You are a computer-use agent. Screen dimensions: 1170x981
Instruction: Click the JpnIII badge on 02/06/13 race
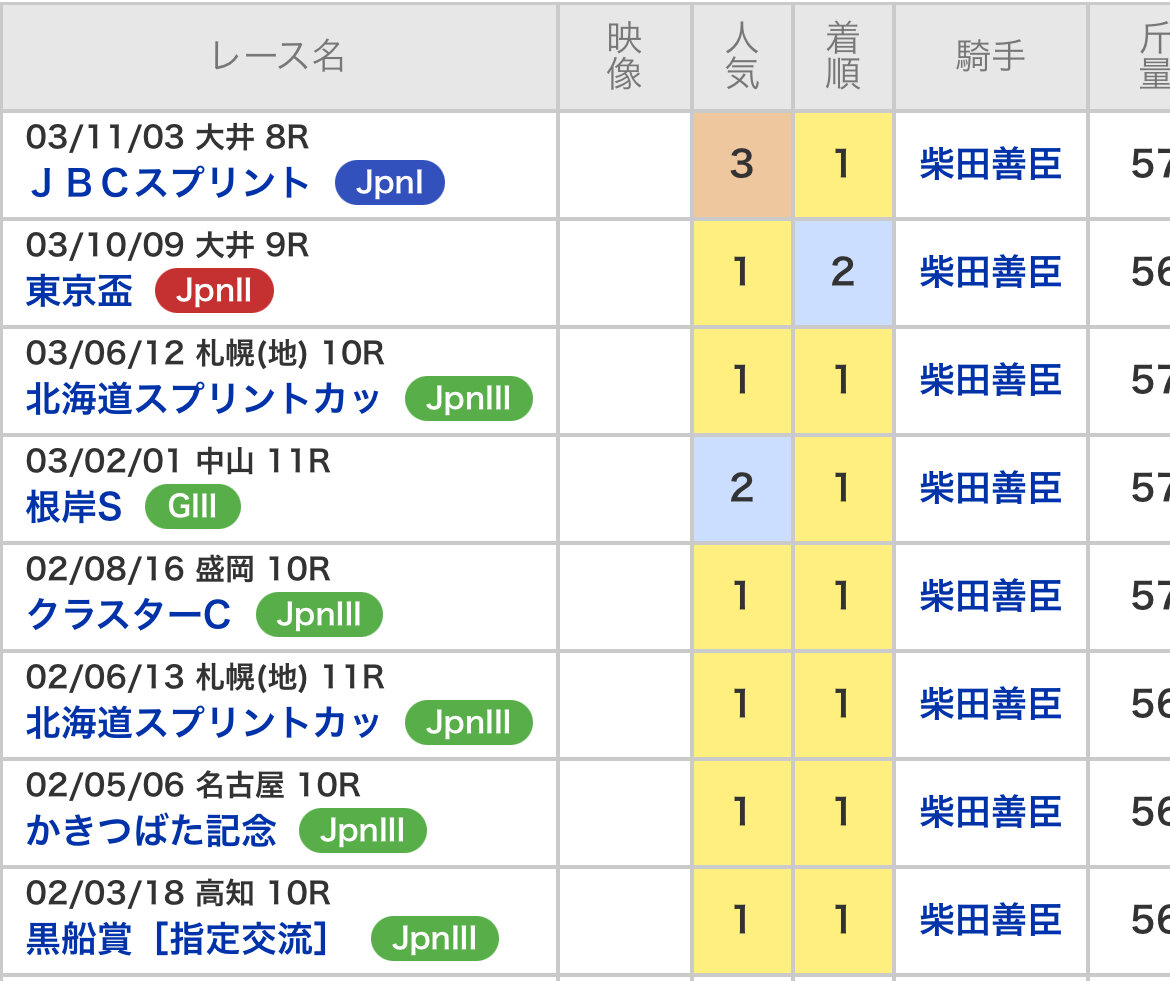[x=469, y=723]
